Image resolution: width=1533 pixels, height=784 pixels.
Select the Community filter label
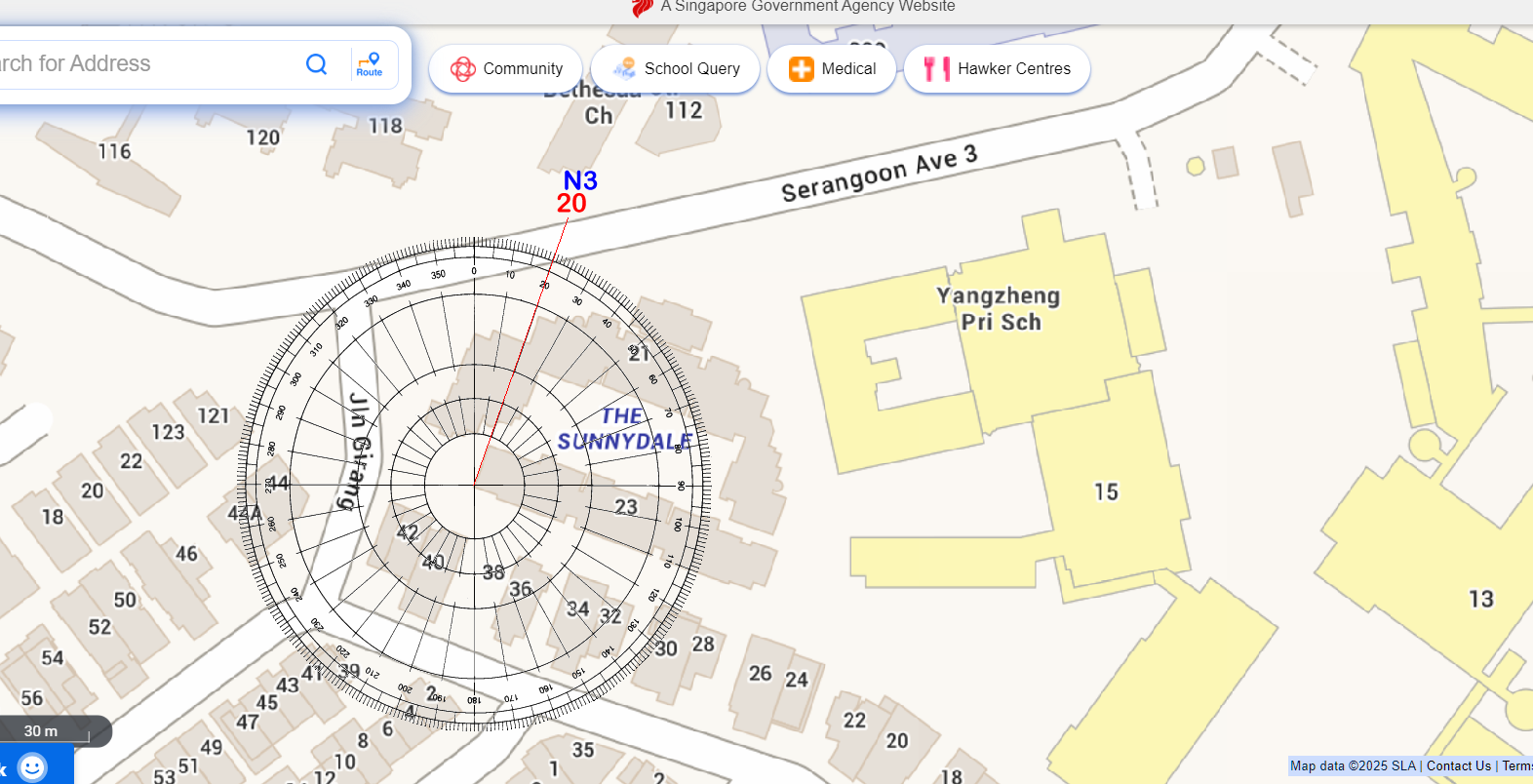[x=523, y=69]
